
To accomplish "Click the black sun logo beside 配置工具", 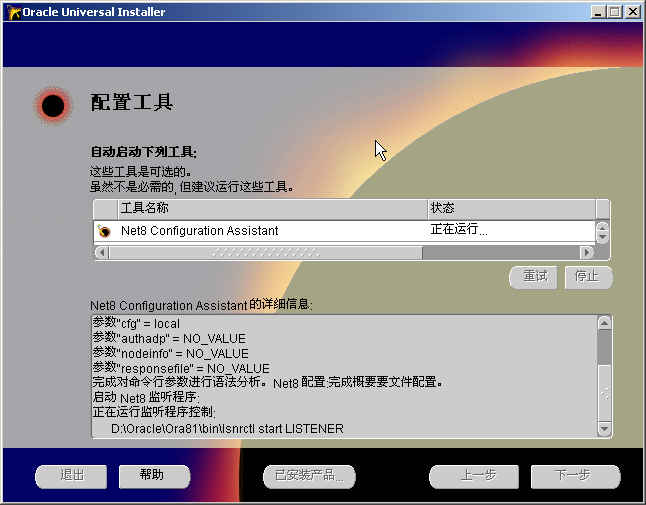I will (53, 105).
